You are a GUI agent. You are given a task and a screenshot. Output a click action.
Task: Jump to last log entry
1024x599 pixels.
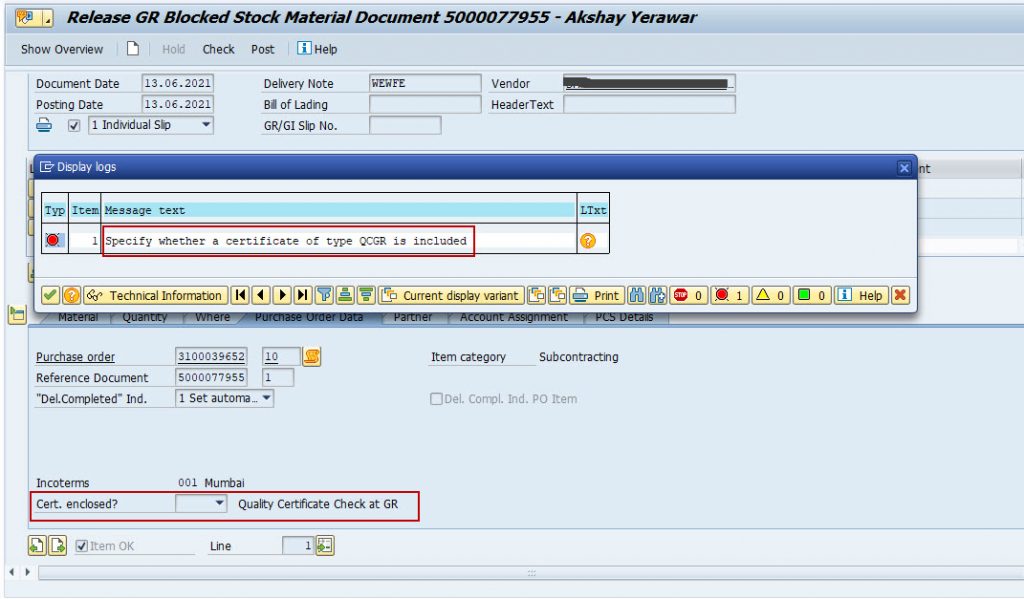pos(303,295)
